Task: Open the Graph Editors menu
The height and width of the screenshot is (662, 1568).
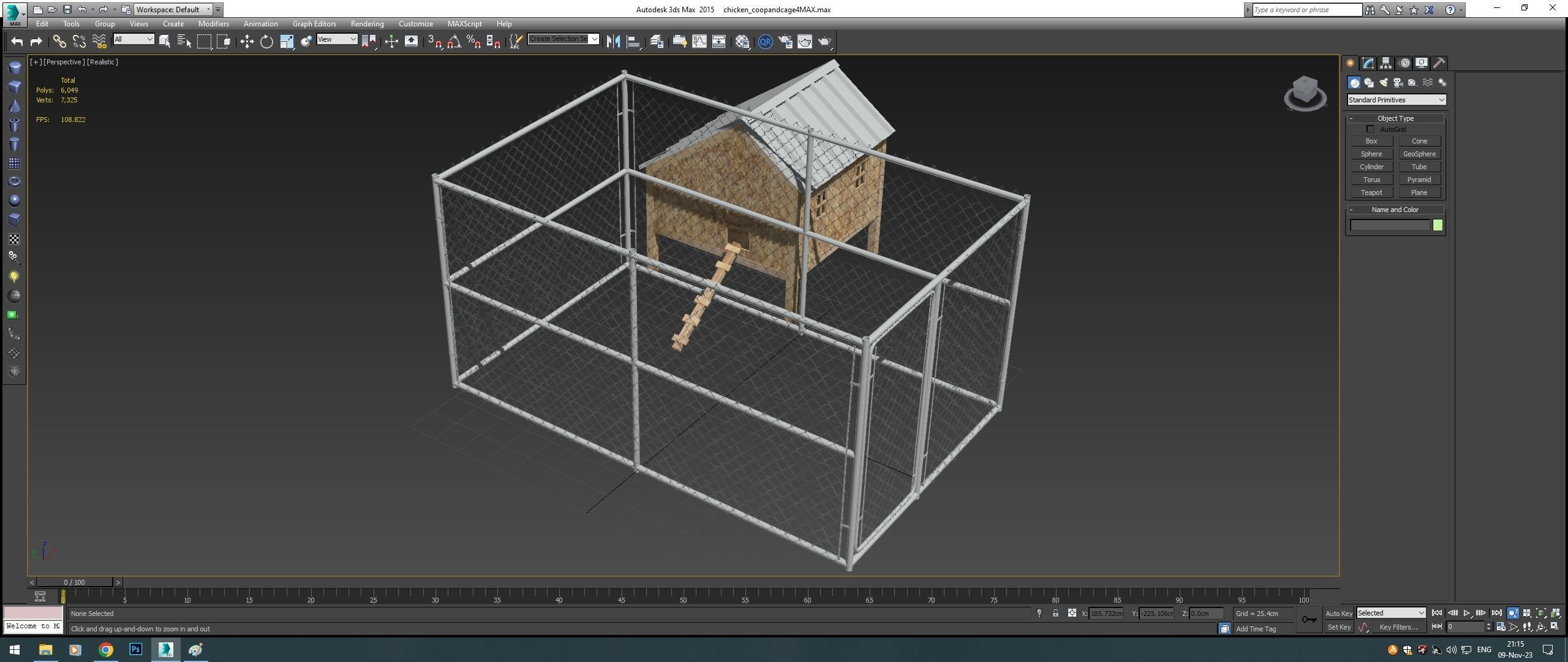Action: point(314,24)
